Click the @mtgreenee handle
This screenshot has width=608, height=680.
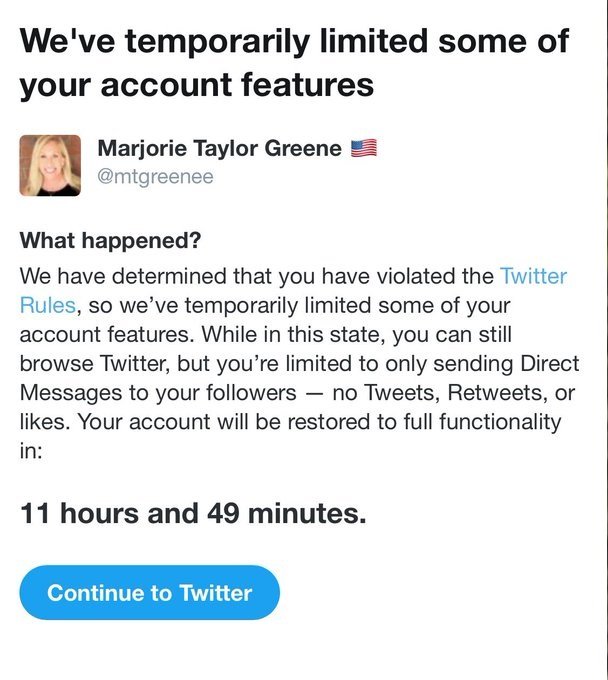(x=155, y=177)
